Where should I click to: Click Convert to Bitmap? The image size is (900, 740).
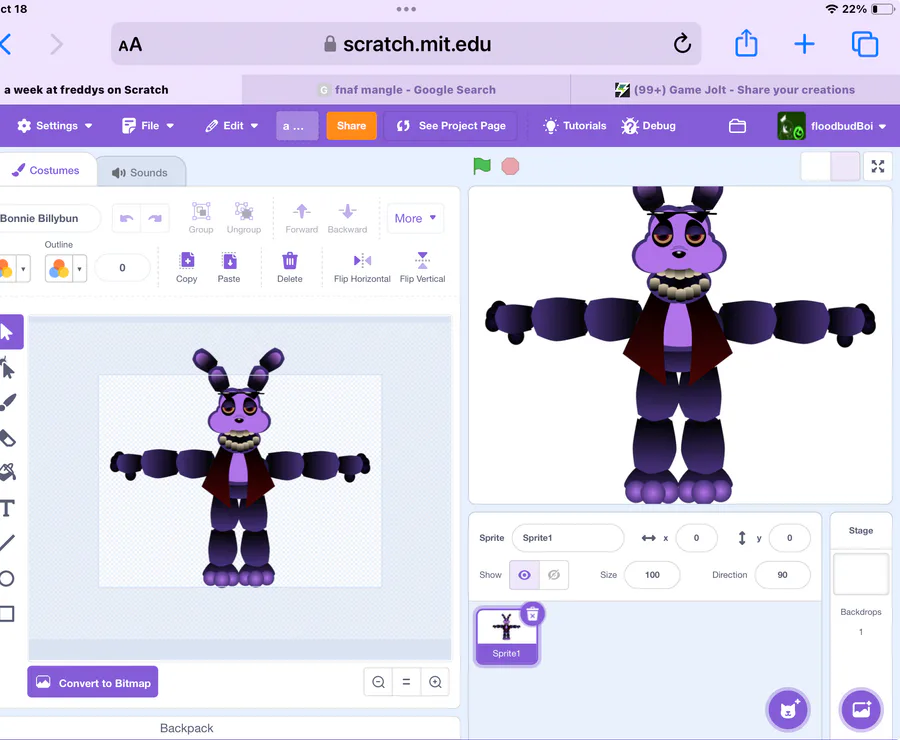93,682
